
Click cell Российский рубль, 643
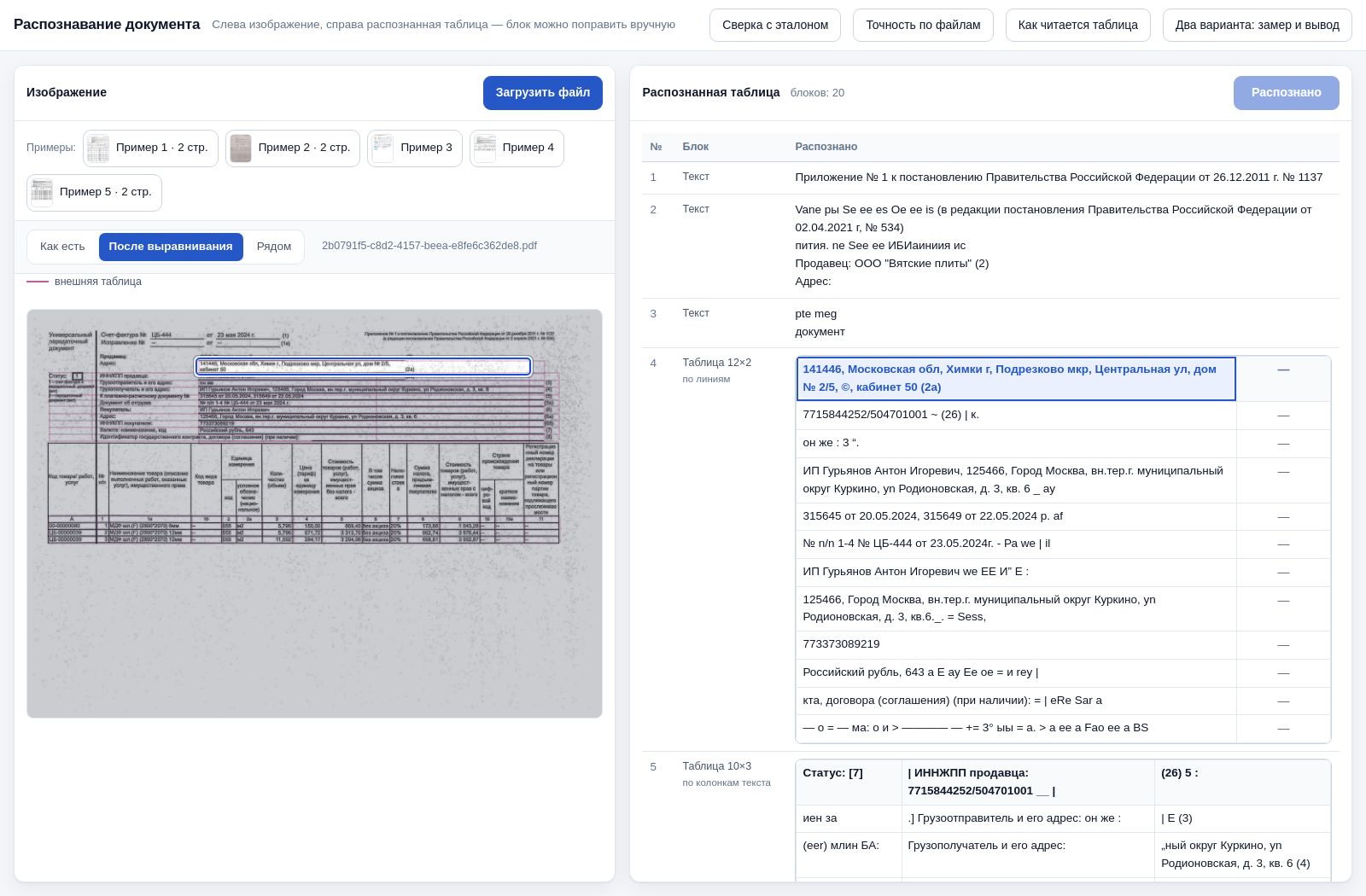[1016, 672]
